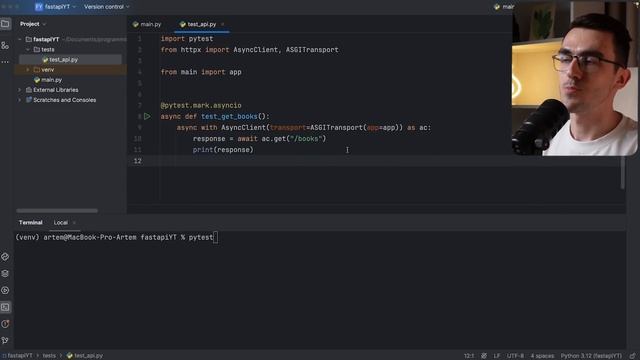
Task: Open the Structure tool window icon
Action: point(5,45)
